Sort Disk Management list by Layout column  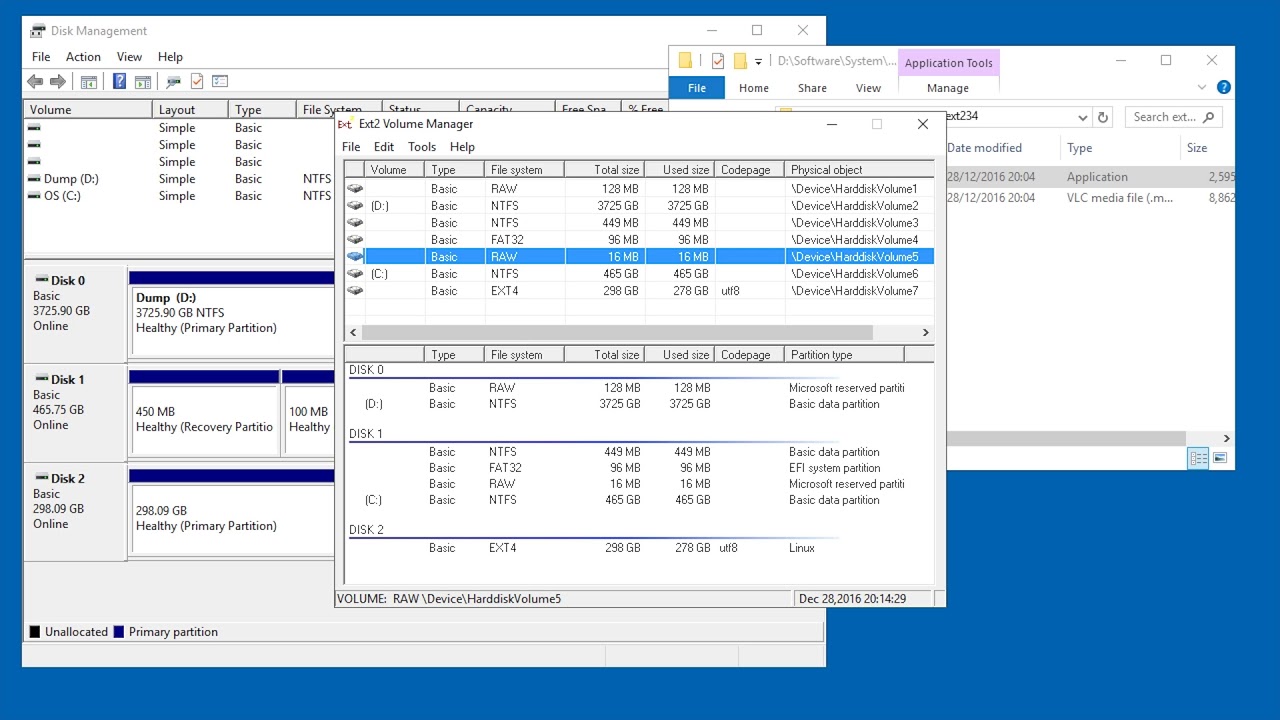tap(190, 110)
